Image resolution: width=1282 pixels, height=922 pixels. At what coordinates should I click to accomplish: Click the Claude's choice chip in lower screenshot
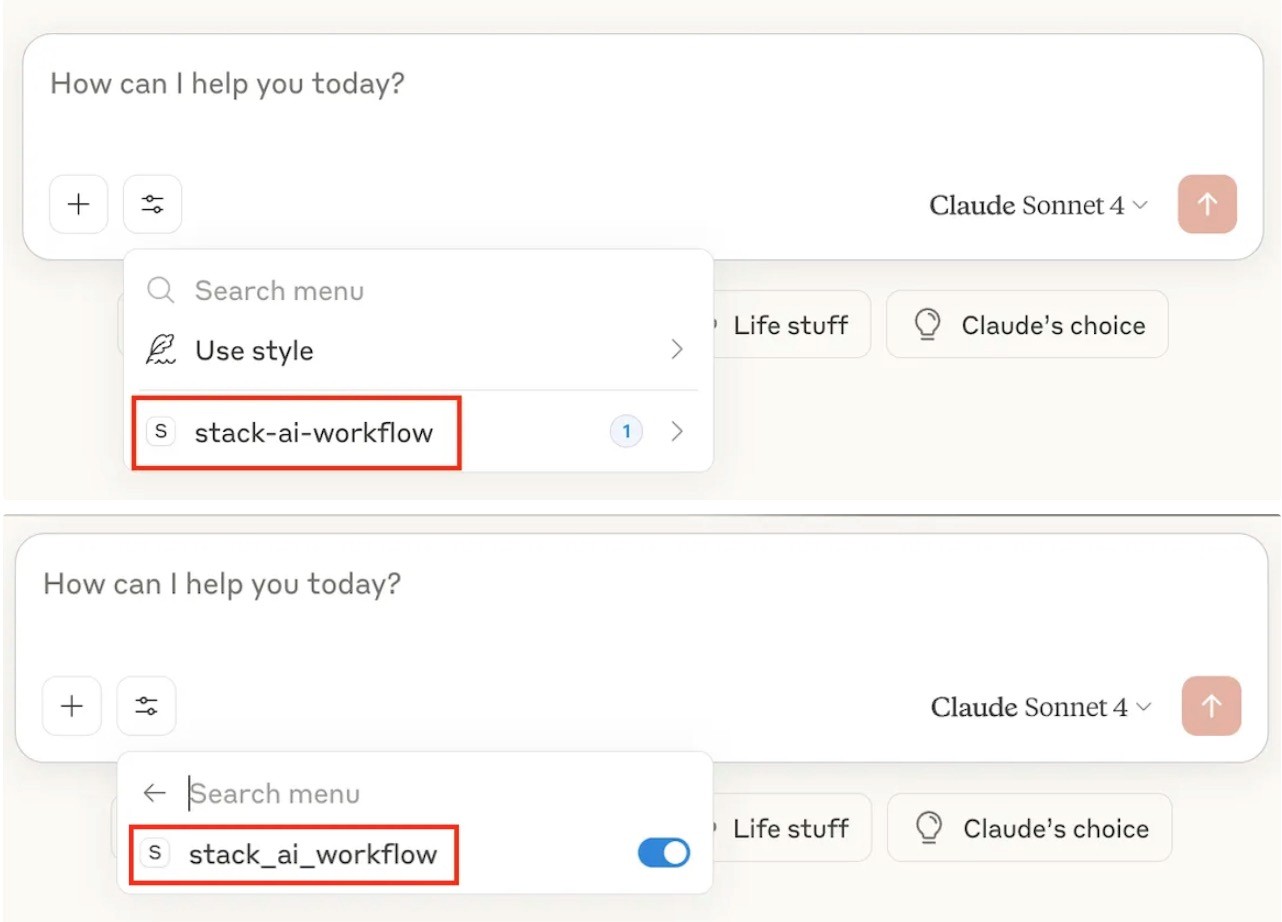pos(1029,828)
